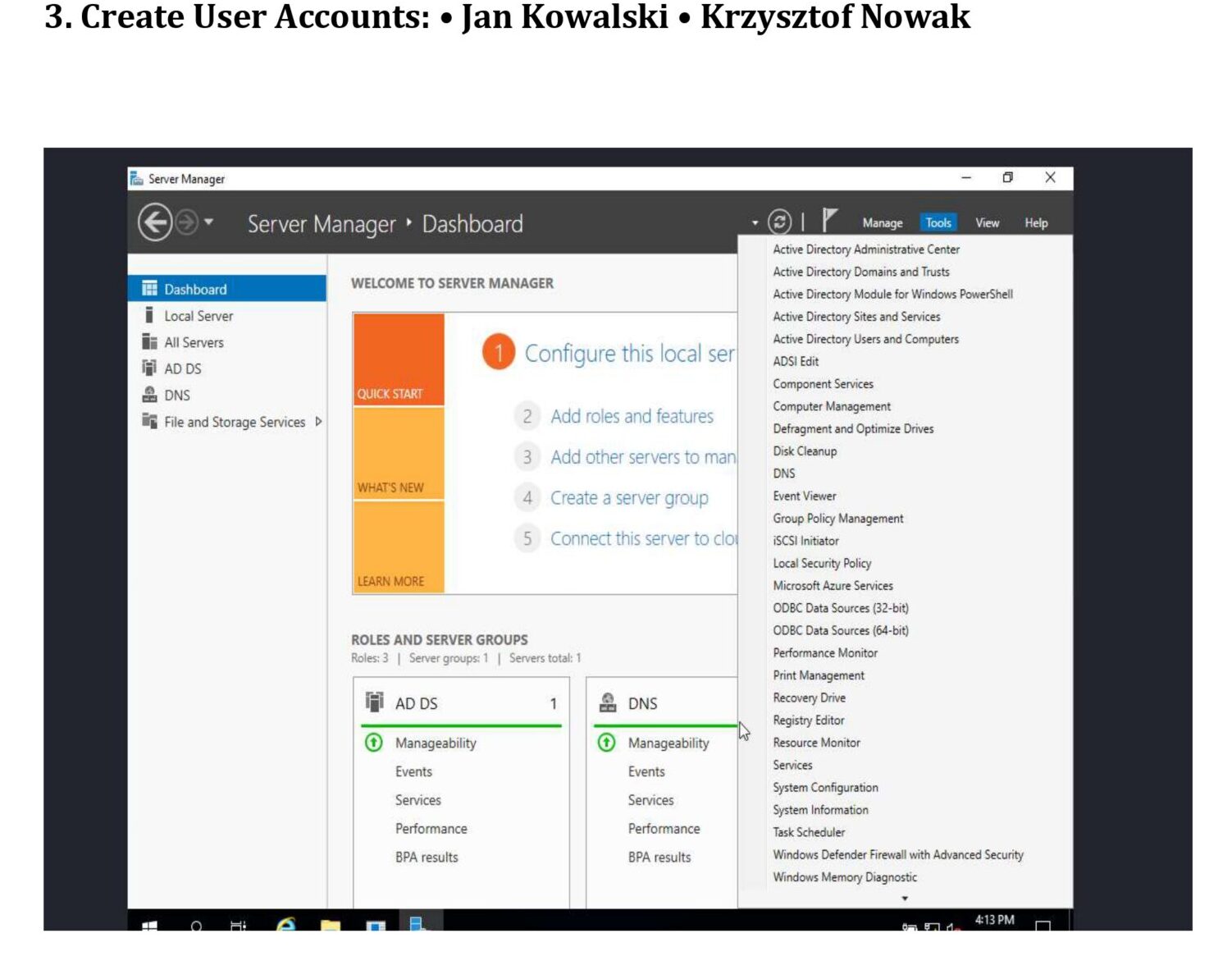Viewport: 1232px width, 956px height.
Task: Open BPA results in the DNS tile
Action: [x=659, y=857]
